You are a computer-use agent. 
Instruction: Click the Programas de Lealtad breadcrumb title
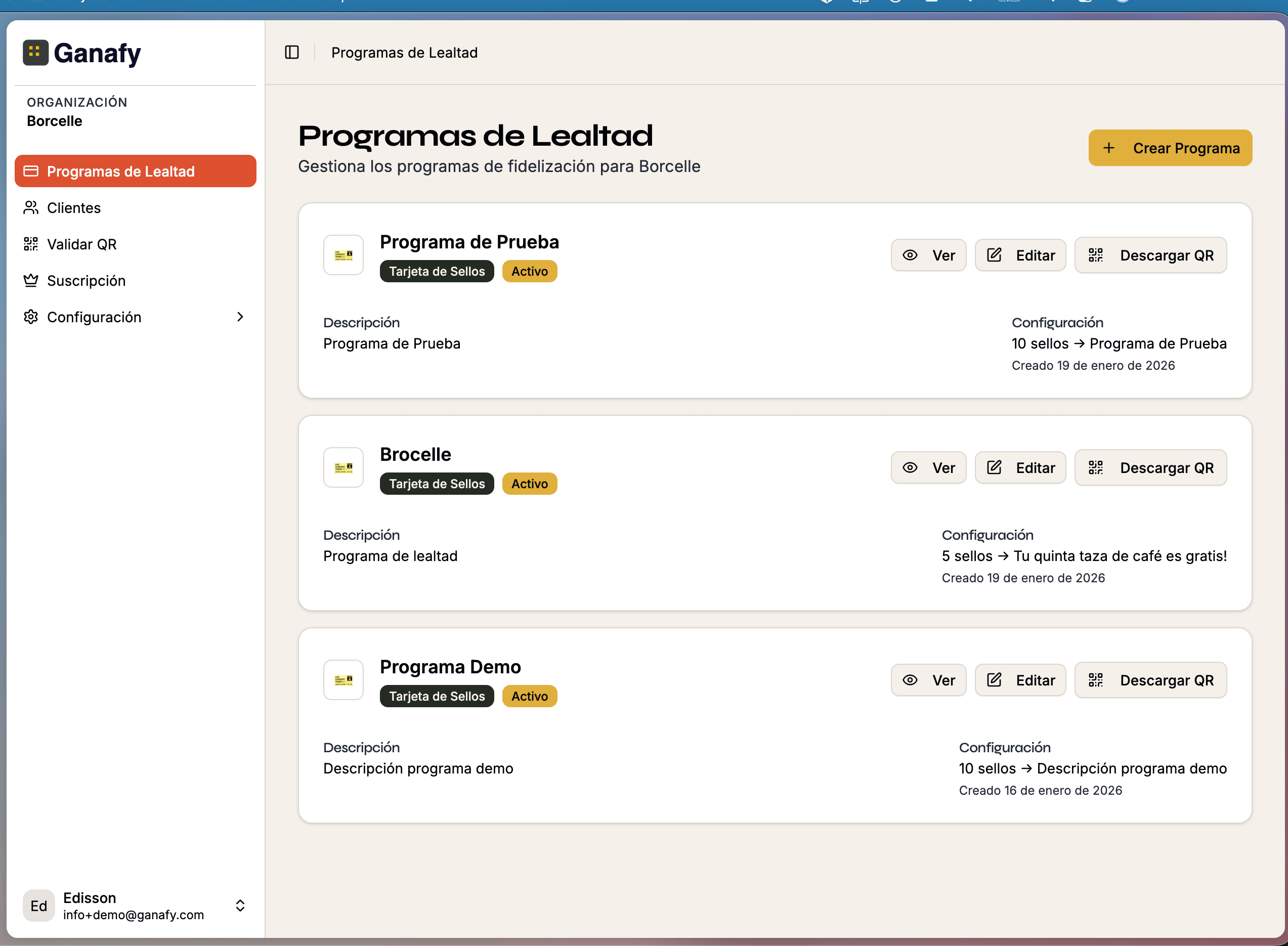click(405, 52)
